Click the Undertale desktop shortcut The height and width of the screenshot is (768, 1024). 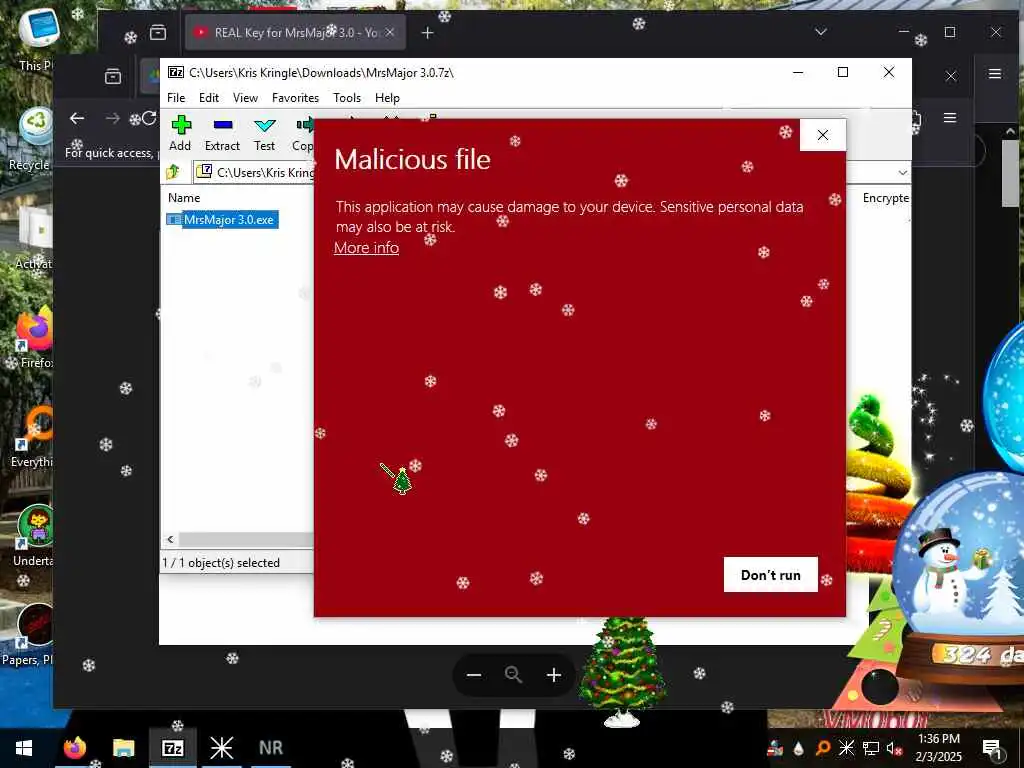point(34,536)
